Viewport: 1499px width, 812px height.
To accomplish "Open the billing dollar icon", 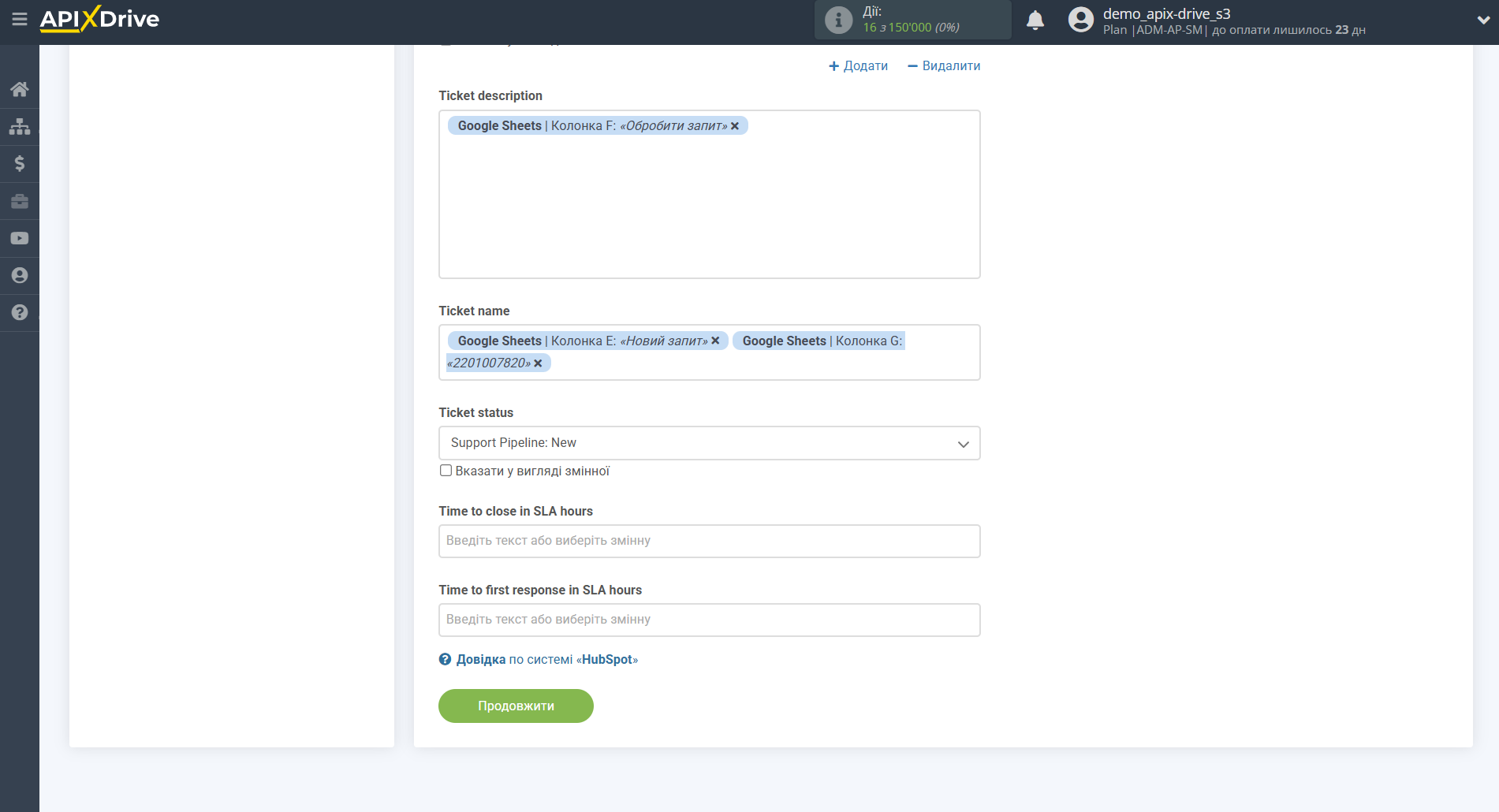I will (20, 163).
